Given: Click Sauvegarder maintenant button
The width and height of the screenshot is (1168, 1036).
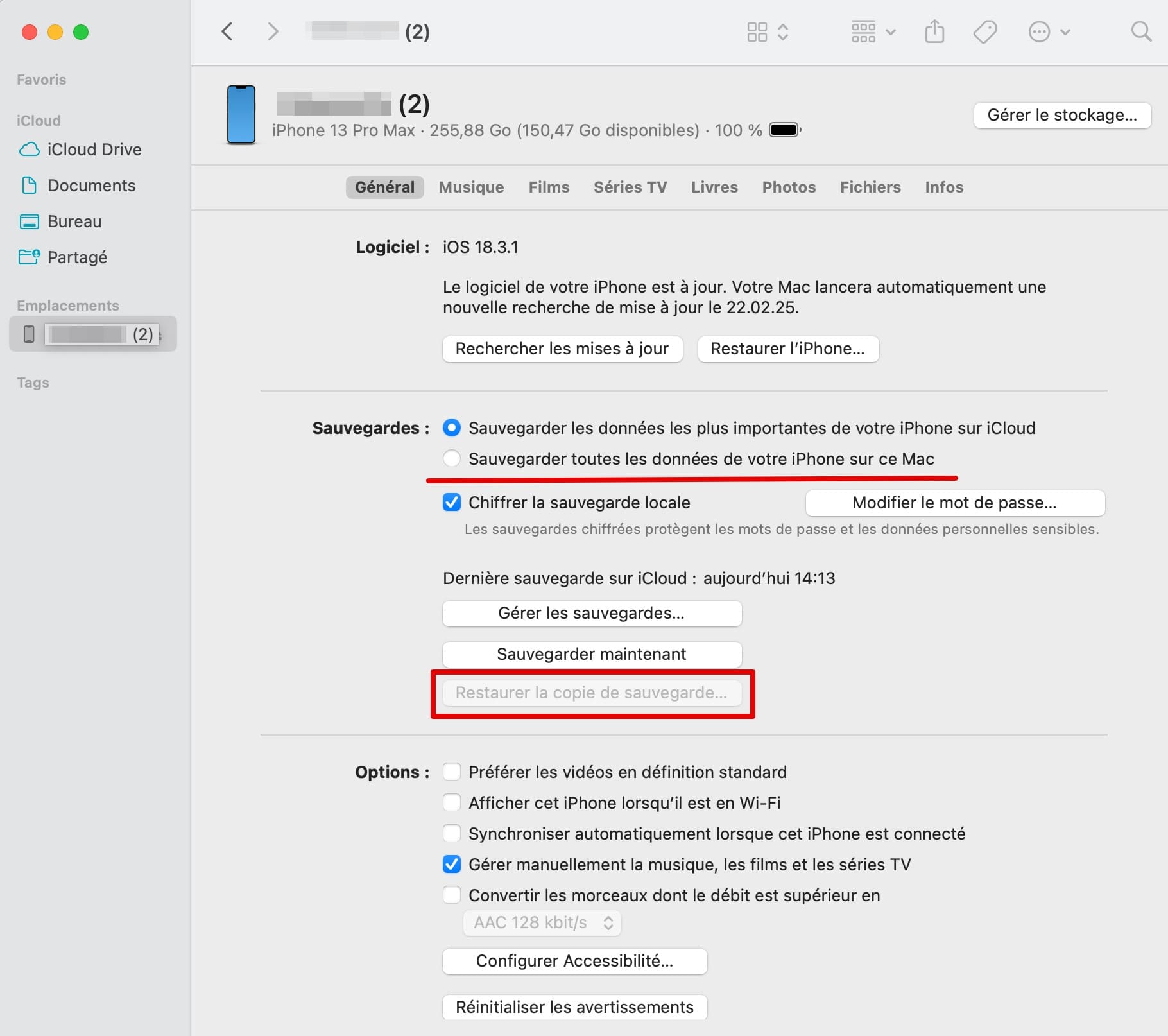Looking at the screenshot, I should coord(592,654).
